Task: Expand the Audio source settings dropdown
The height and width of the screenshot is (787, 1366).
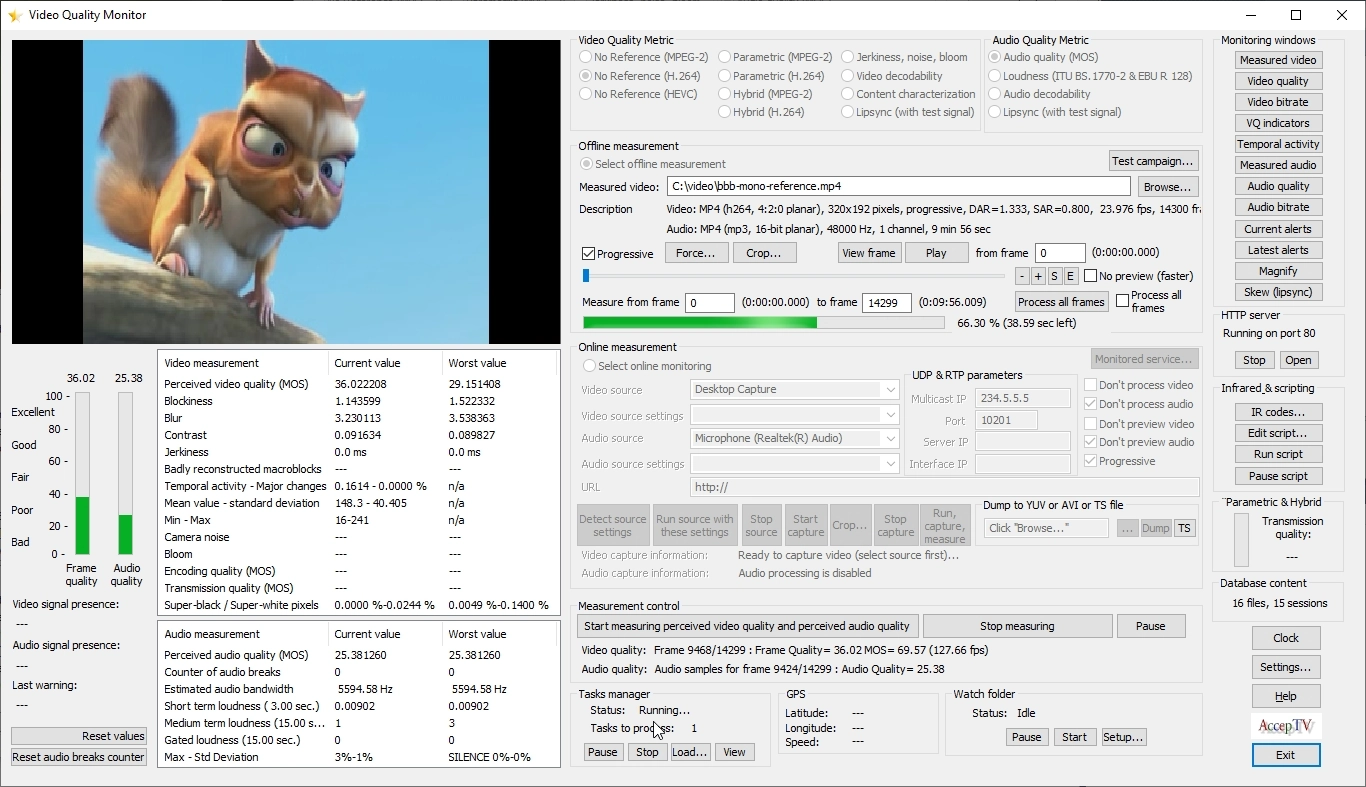Action: pos(795,463)
